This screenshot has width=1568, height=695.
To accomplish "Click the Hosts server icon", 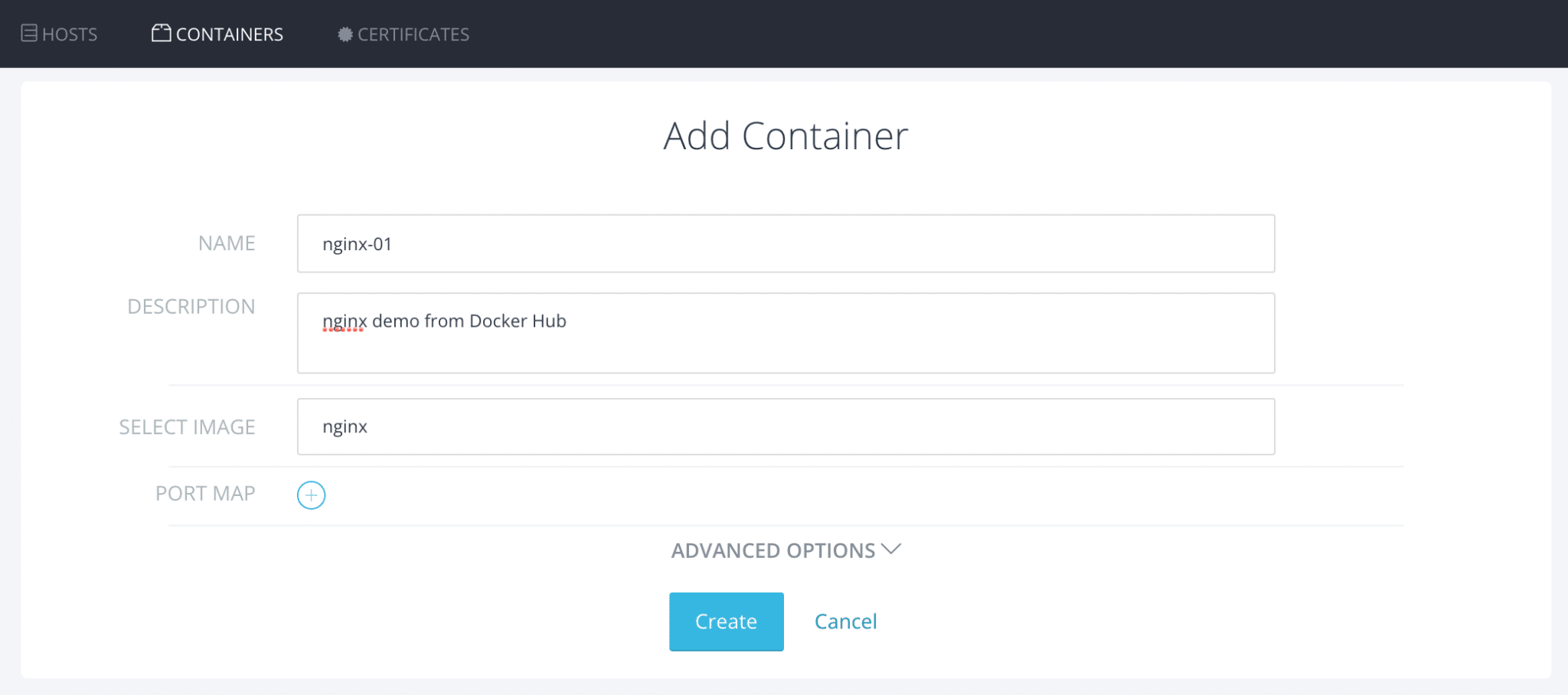I will (29, 33).
